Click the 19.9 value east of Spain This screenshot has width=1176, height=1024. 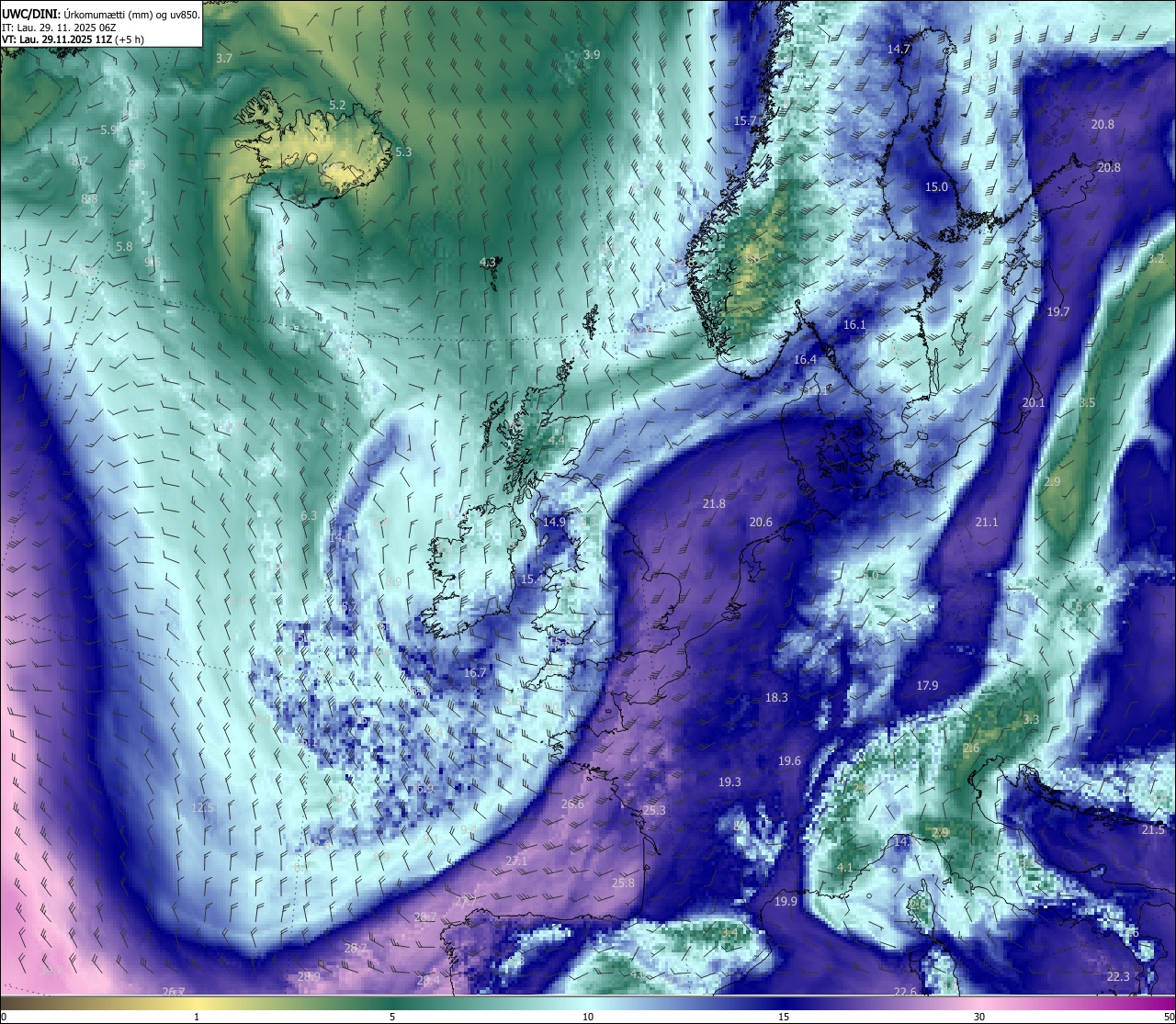tap(786, 902)
